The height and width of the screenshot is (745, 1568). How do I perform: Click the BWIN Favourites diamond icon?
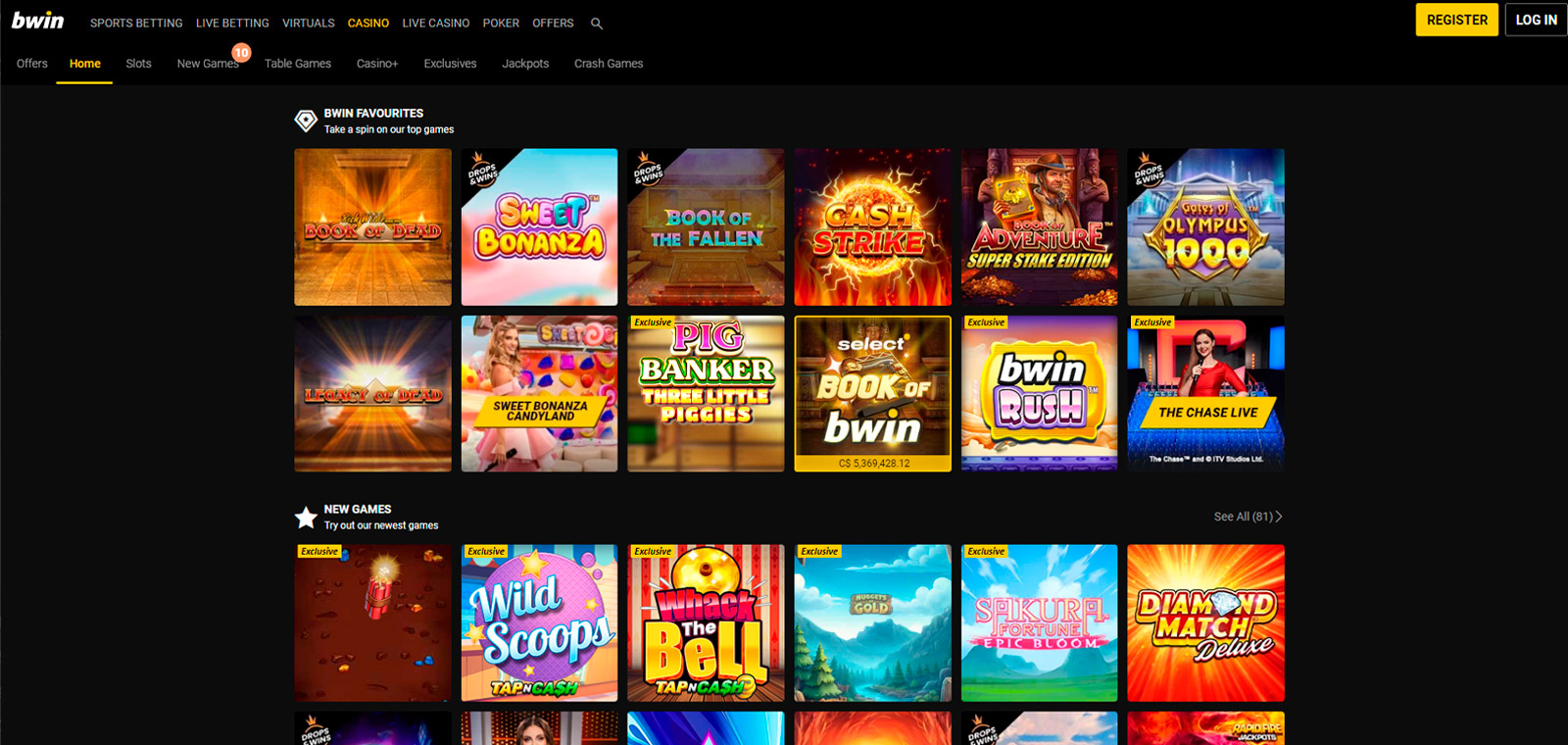point(306,121)
